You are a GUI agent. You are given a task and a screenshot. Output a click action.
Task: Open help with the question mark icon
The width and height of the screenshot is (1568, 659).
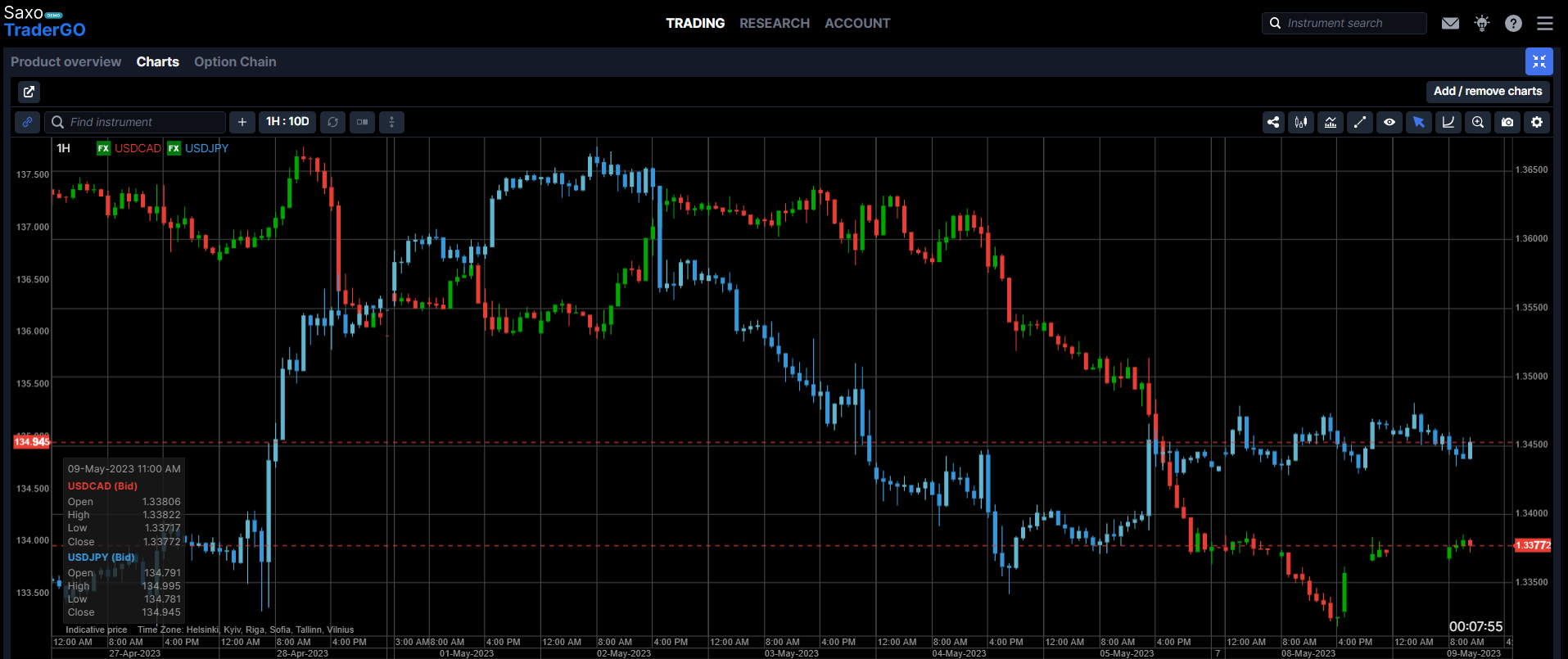[1513, 24]
